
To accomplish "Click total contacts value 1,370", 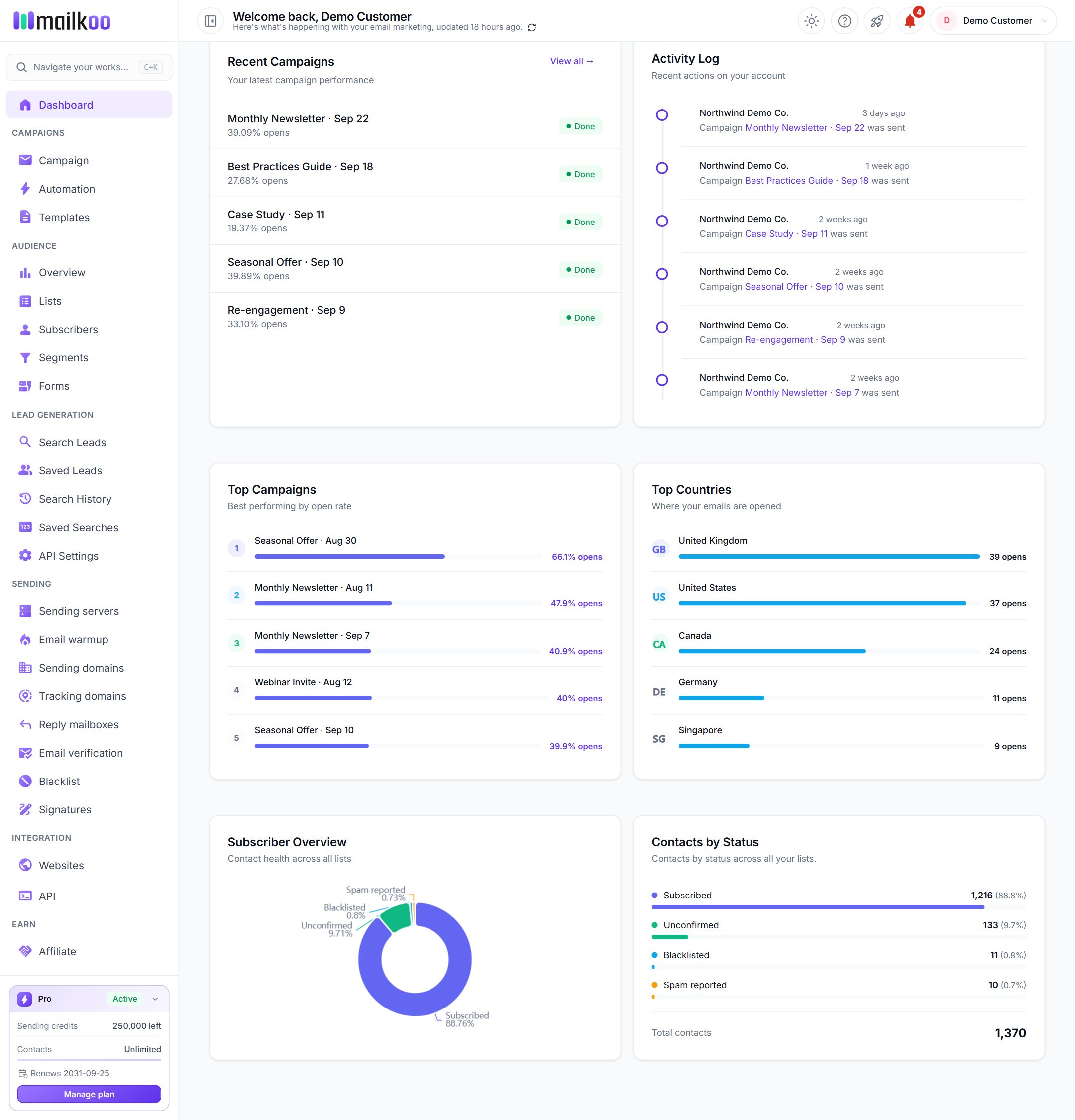I will pyautogui.click(x=1010, y=1033).
